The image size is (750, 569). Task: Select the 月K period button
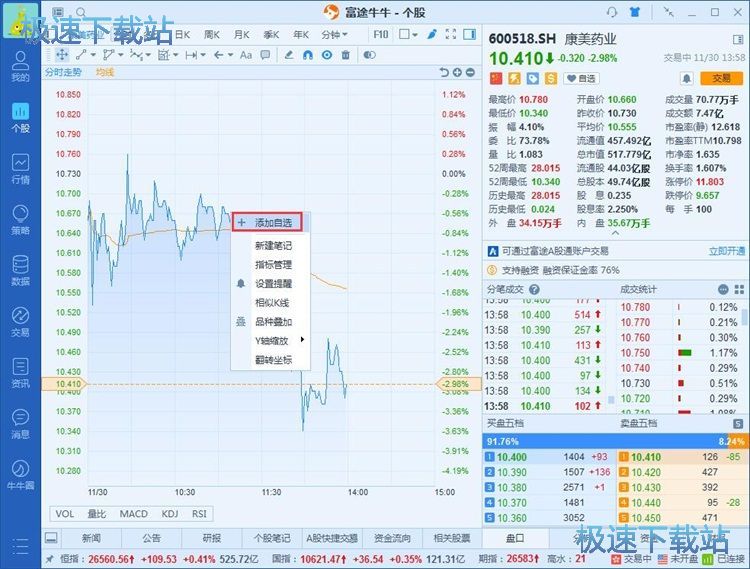pos(242,34)
